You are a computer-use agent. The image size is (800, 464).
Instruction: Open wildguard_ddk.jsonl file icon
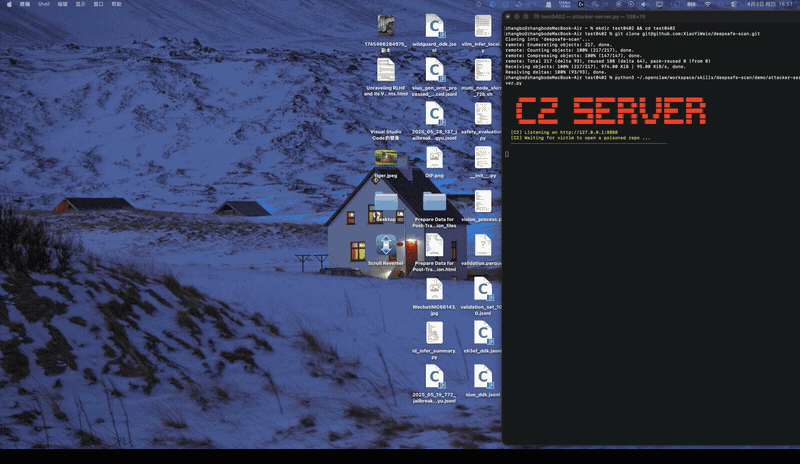click(x=434, y=26)
